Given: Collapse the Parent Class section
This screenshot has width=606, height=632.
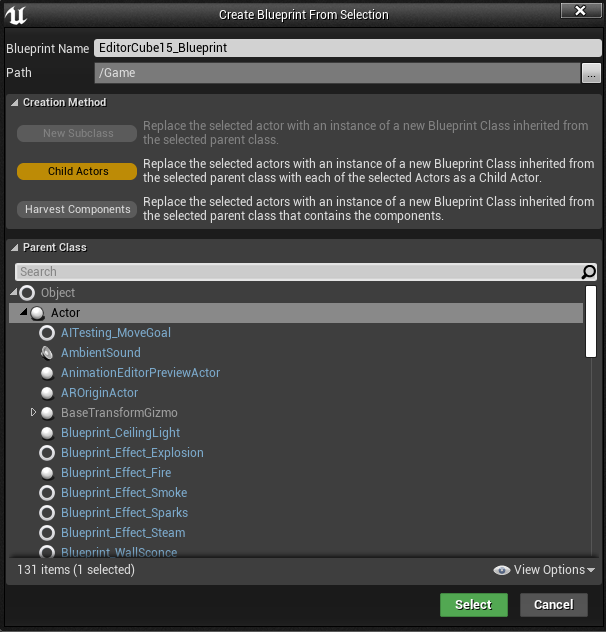Looking at the screenshot, I should coord(15,247).
